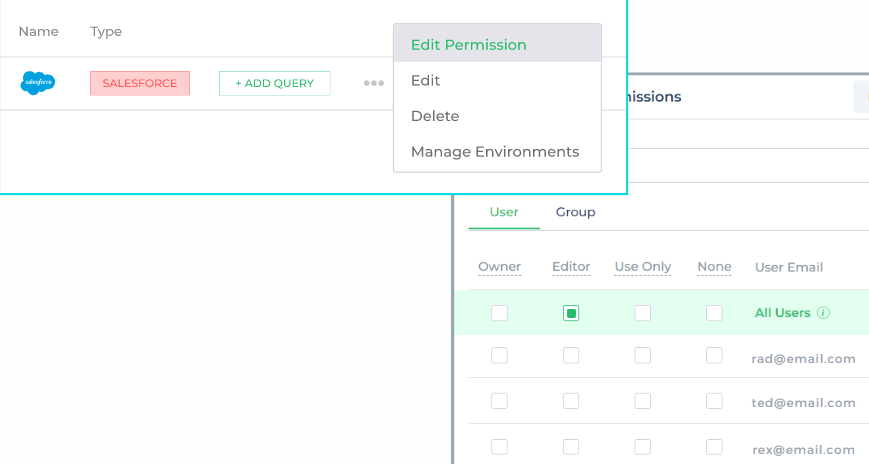Choose Edit in the dropdown menu
Viewport: 869px width, 464px height.
click(426, 81)
